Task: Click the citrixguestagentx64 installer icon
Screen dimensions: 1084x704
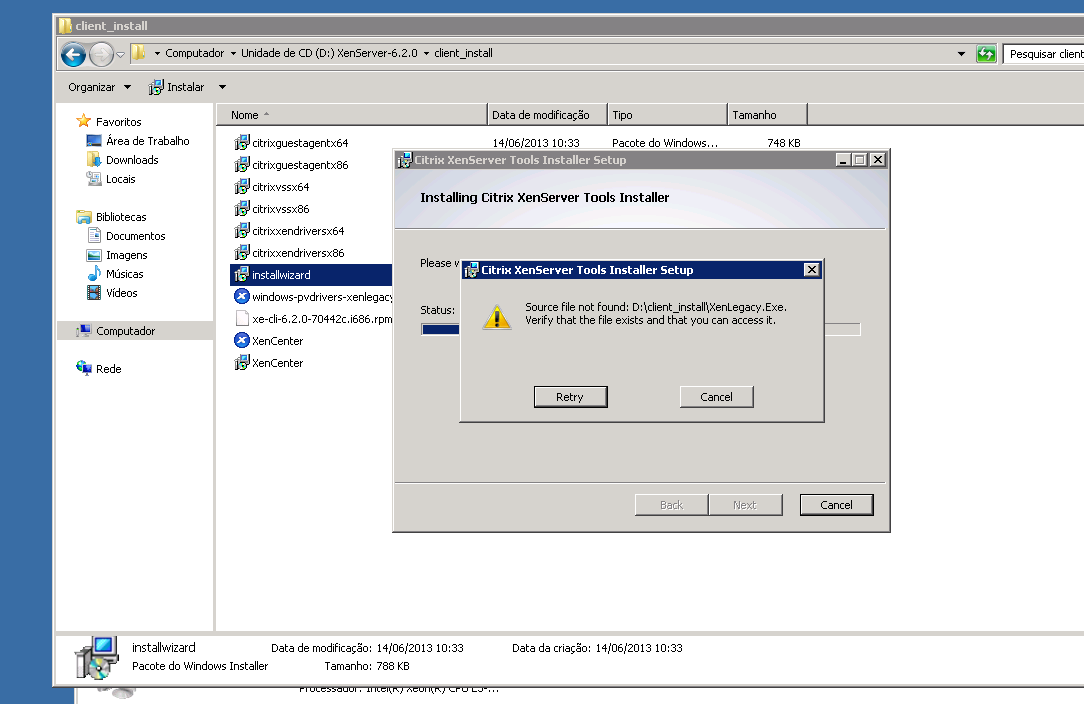Action: pyautogui.click(x=242, y=143)
